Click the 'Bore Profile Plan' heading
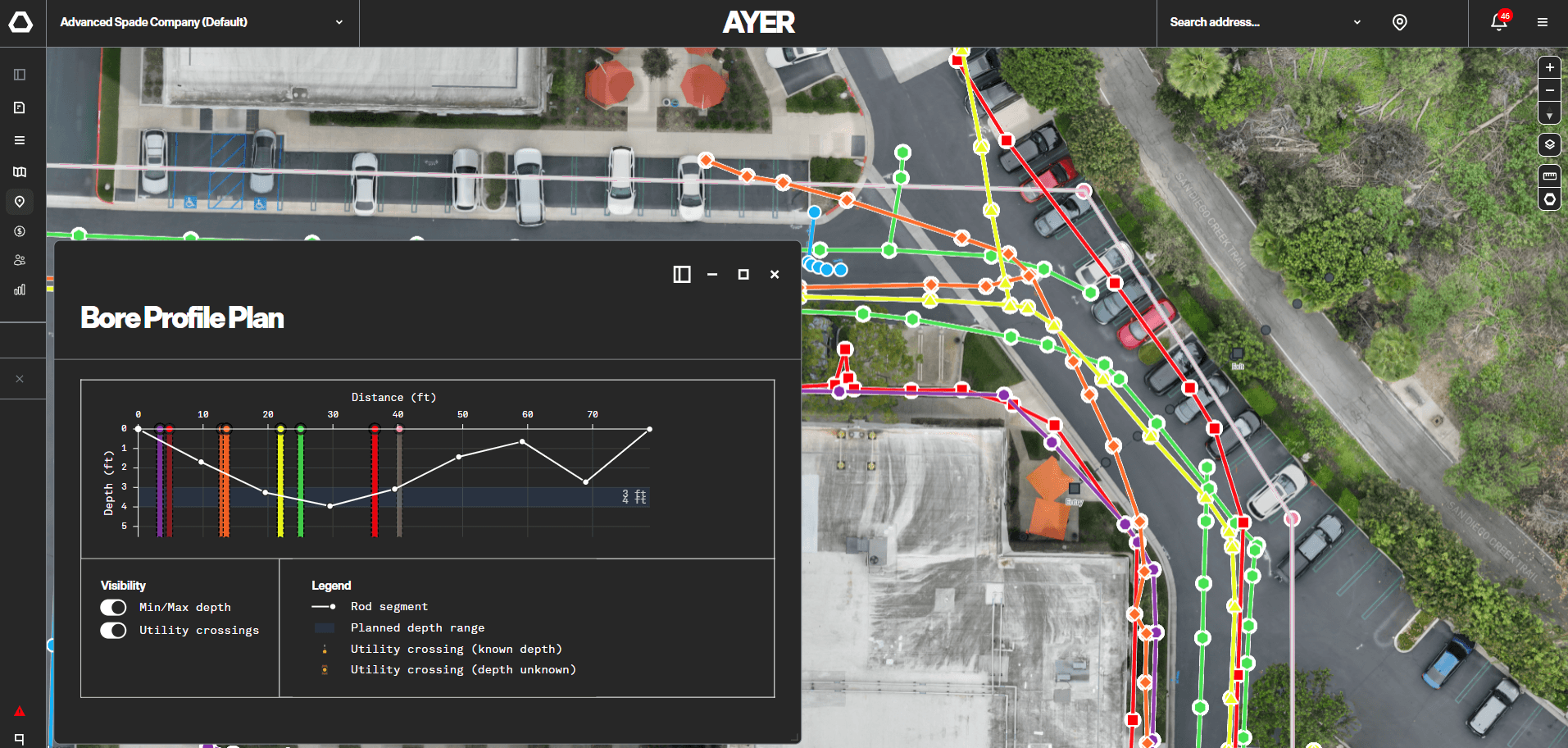 183,318
